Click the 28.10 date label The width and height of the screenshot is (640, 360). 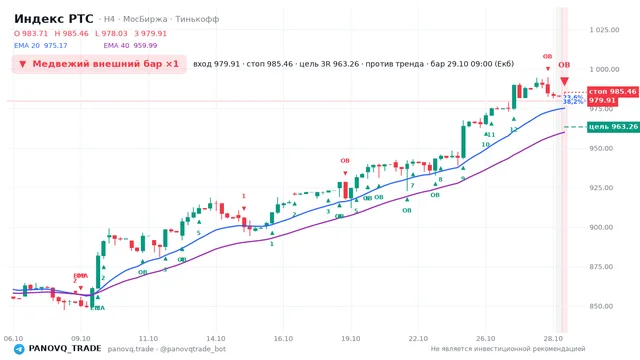[553, 339]
